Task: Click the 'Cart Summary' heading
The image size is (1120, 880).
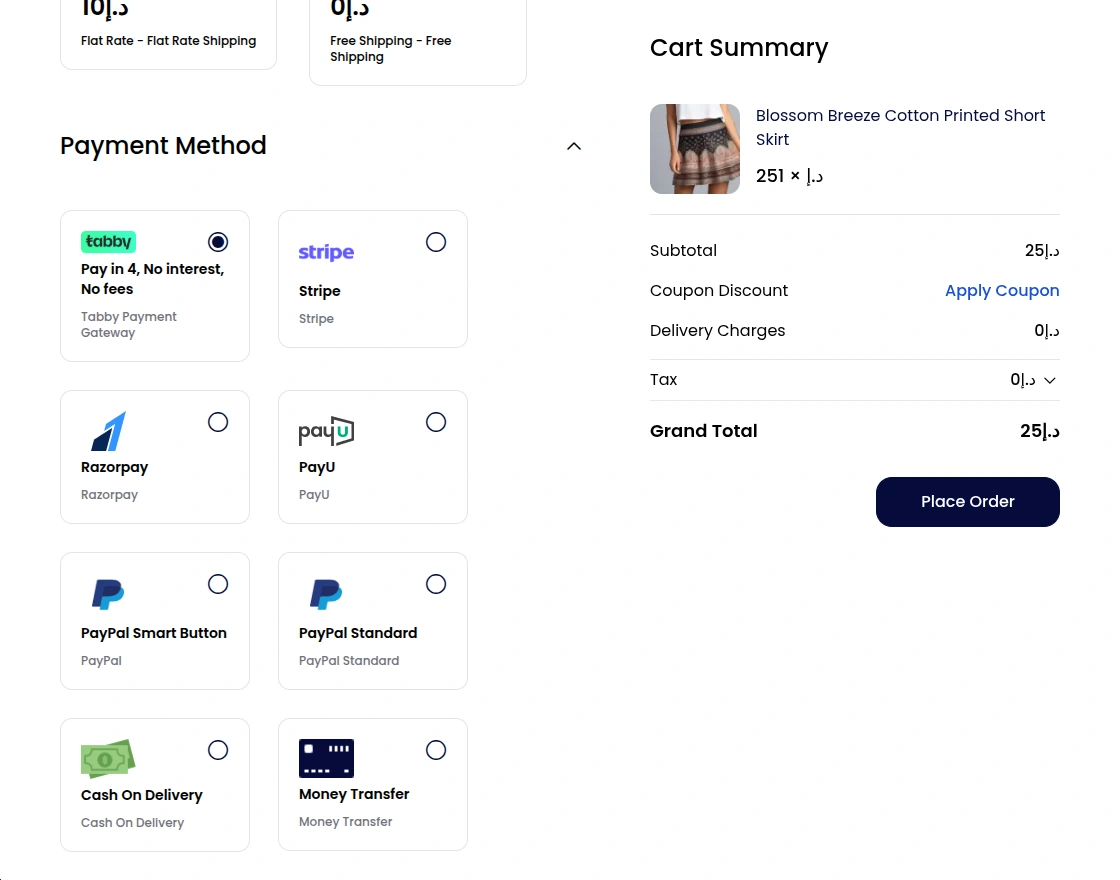Action: [x=739, y=48]
